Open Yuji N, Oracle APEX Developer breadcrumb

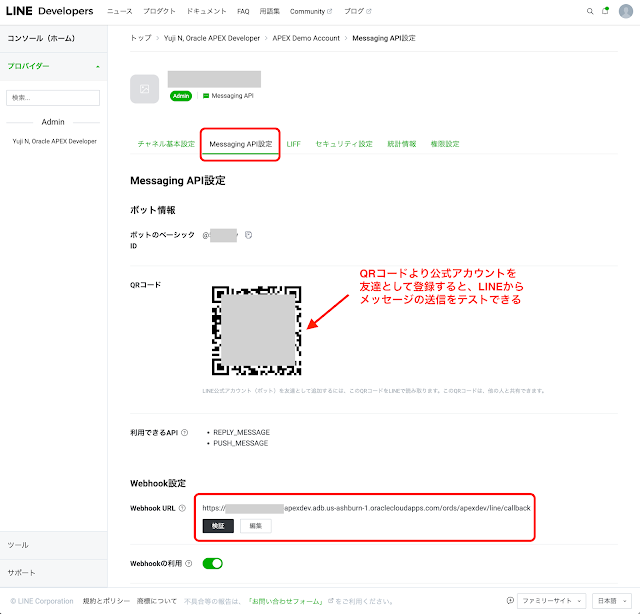211,38
